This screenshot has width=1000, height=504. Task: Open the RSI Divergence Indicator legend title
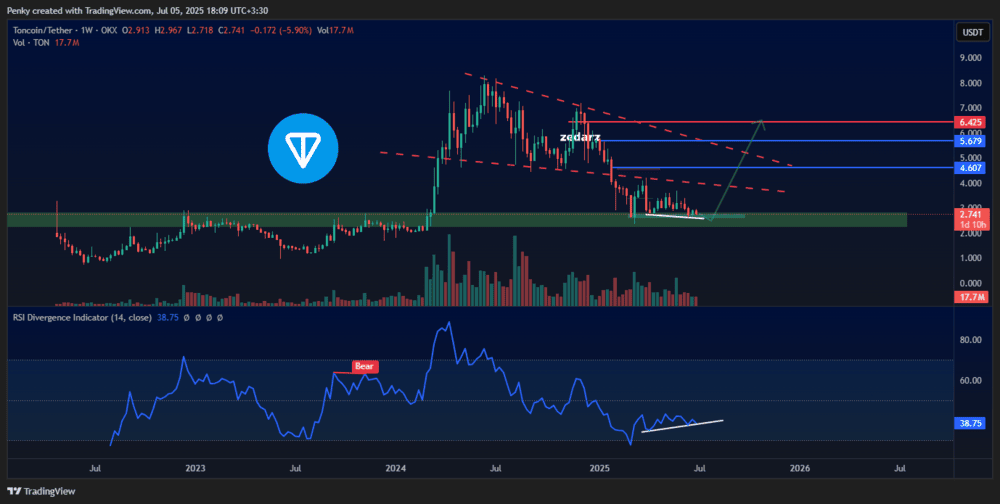click(x=82, y=317)
